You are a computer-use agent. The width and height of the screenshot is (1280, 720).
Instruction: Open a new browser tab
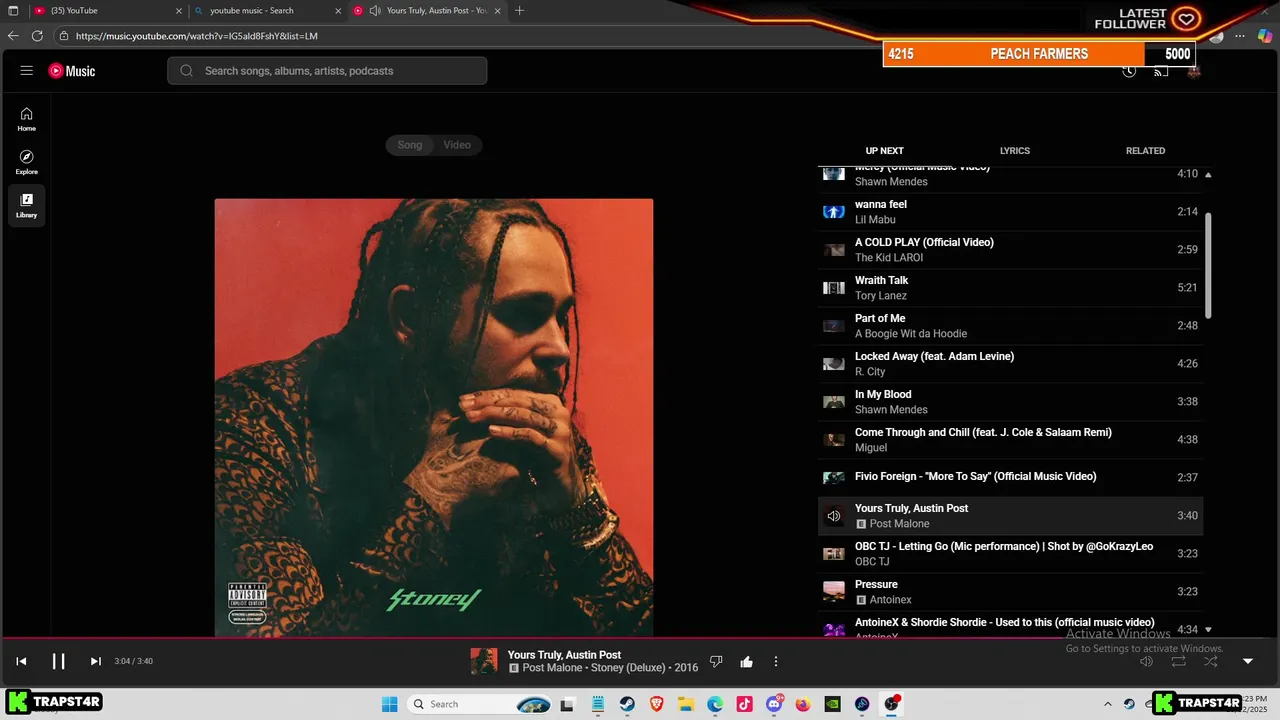pos(519,11)
